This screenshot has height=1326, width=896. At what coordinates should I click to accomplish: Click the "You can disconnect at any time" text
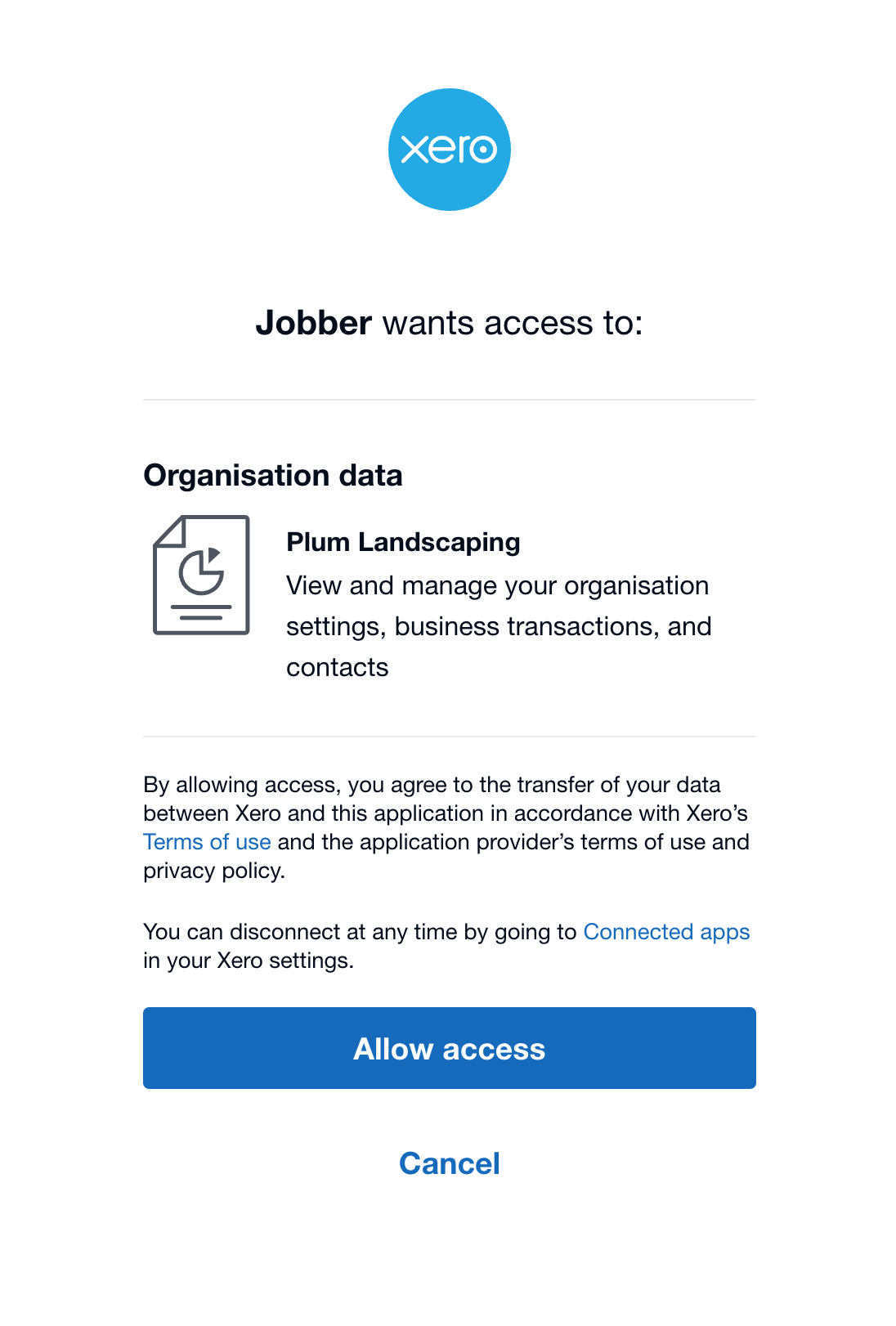pos(360,932)
